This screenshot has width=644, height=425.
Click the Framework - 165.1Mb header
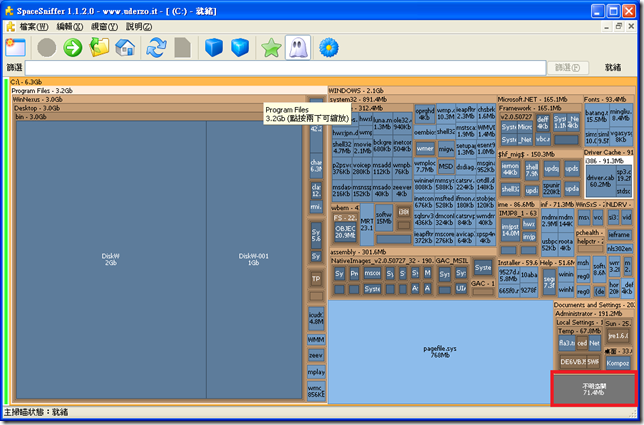tap(539, 108)
